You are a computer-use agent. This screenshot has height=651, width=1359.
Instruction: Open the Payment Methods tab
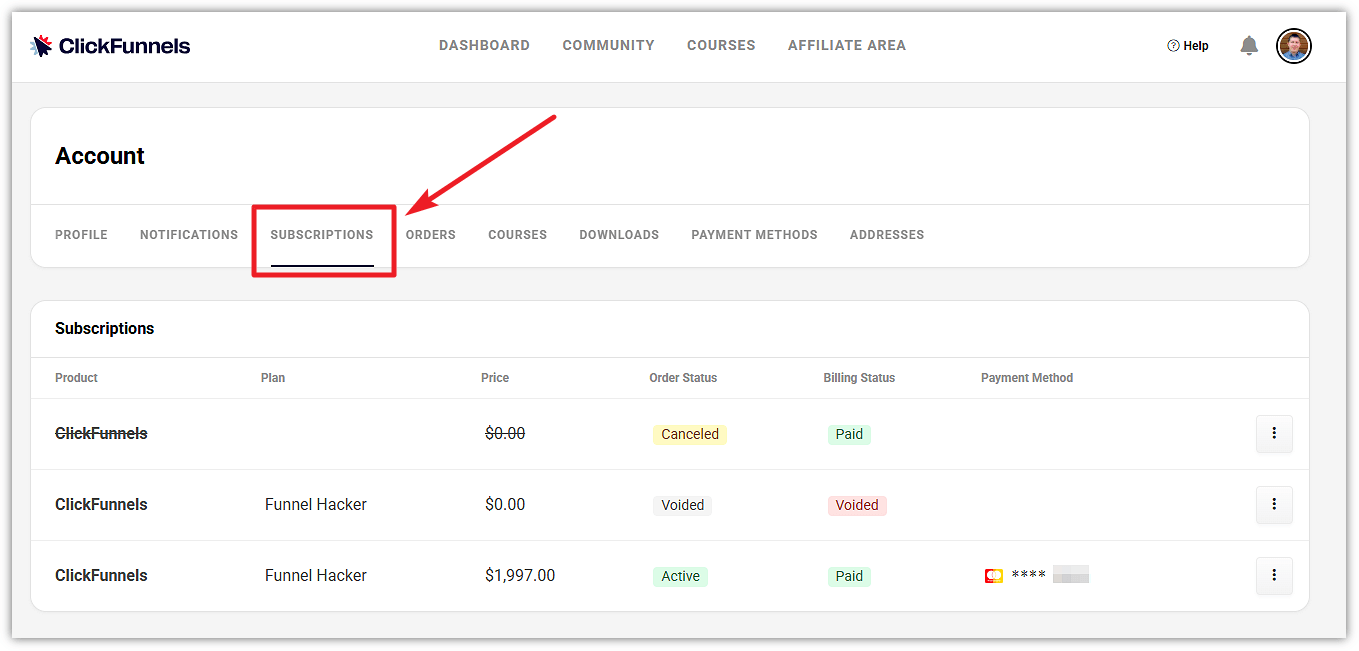(x=754, y=234)
